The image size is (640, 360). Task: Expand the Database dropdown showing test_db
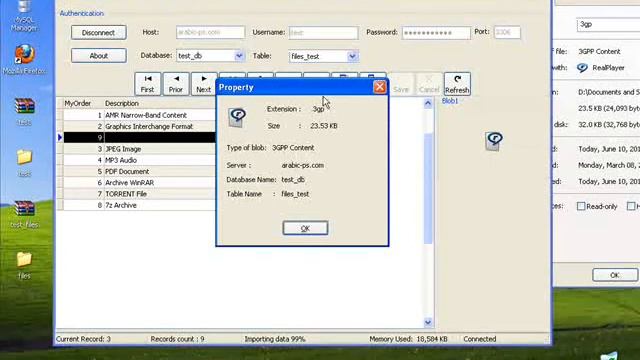[239, 56]
